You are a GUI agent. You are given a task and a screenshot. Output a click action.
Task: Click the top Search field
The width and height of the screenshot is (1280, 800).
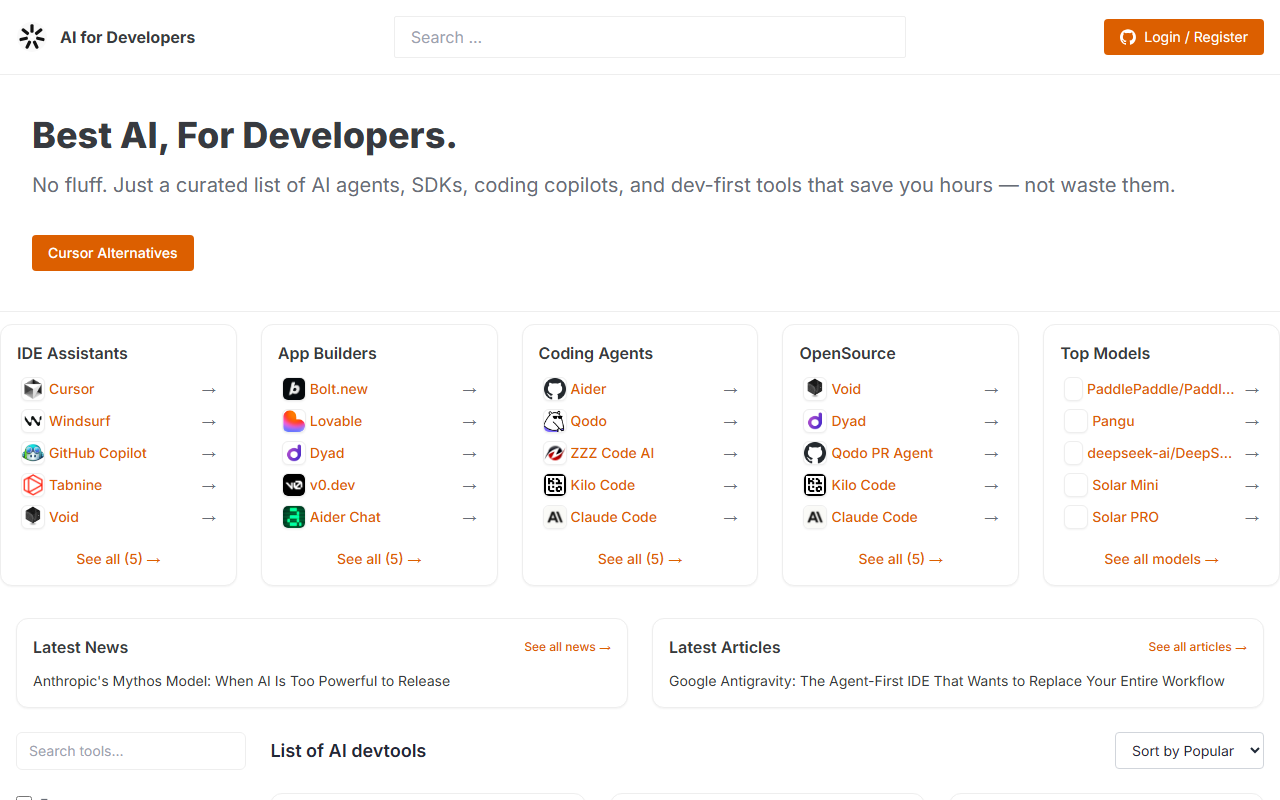650,37
